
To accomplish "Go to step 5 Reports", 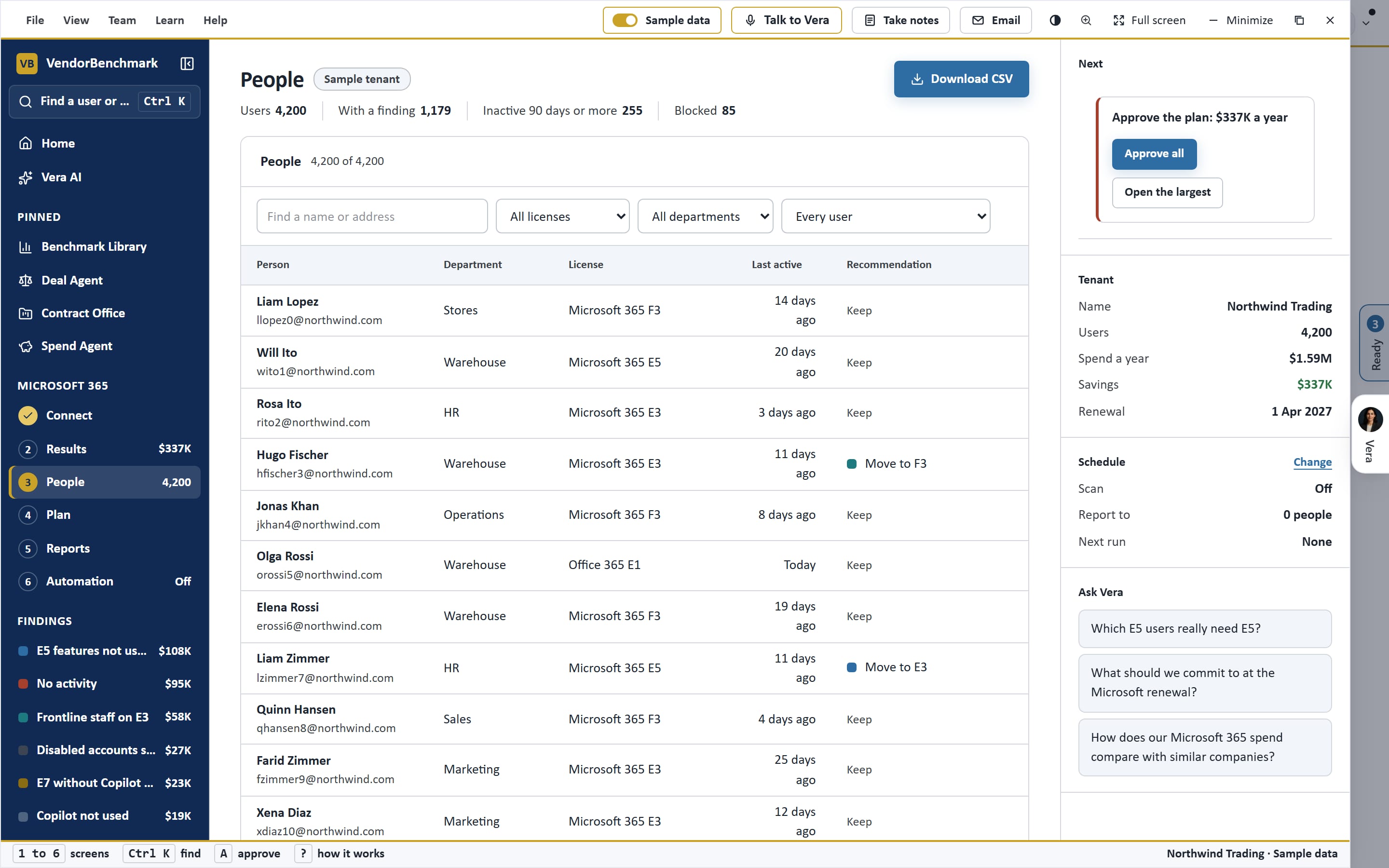I will pyautogui.click(x=105, y=548).
